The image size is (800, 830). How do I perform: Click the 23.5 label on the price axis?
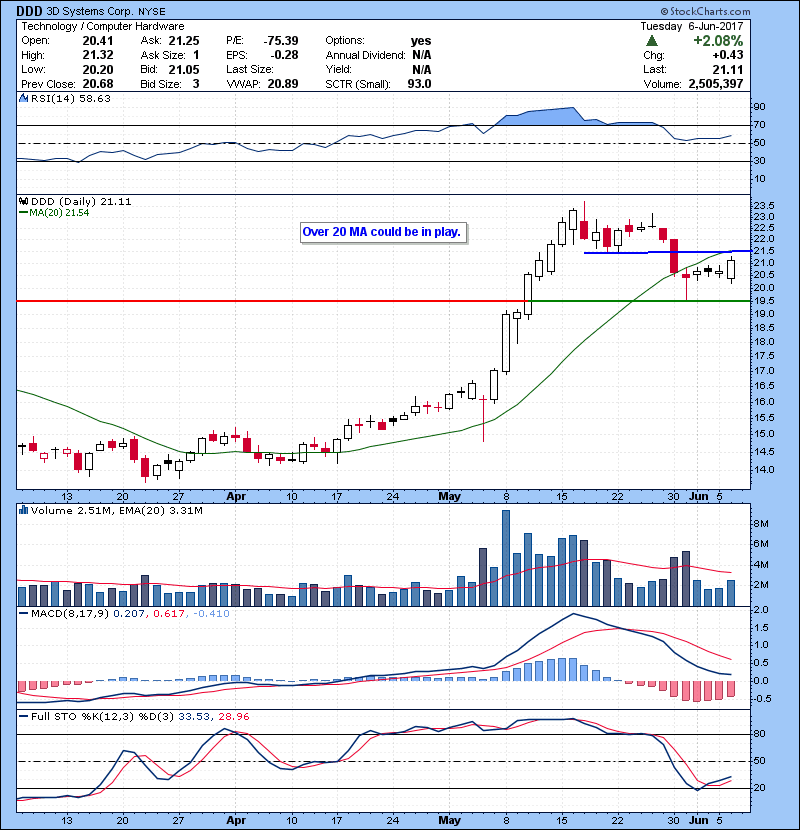[764, 205]
